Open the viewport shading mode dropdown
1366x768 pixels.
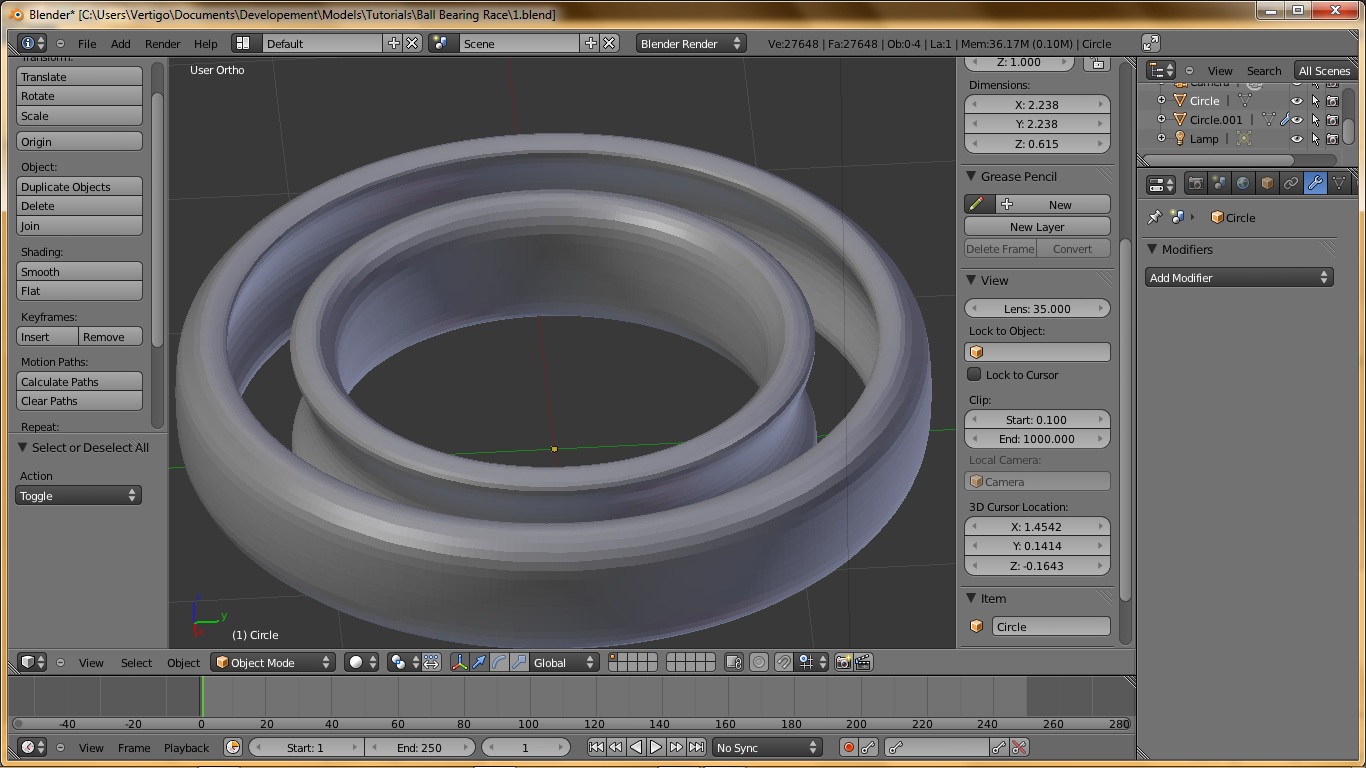pos(361,662)
